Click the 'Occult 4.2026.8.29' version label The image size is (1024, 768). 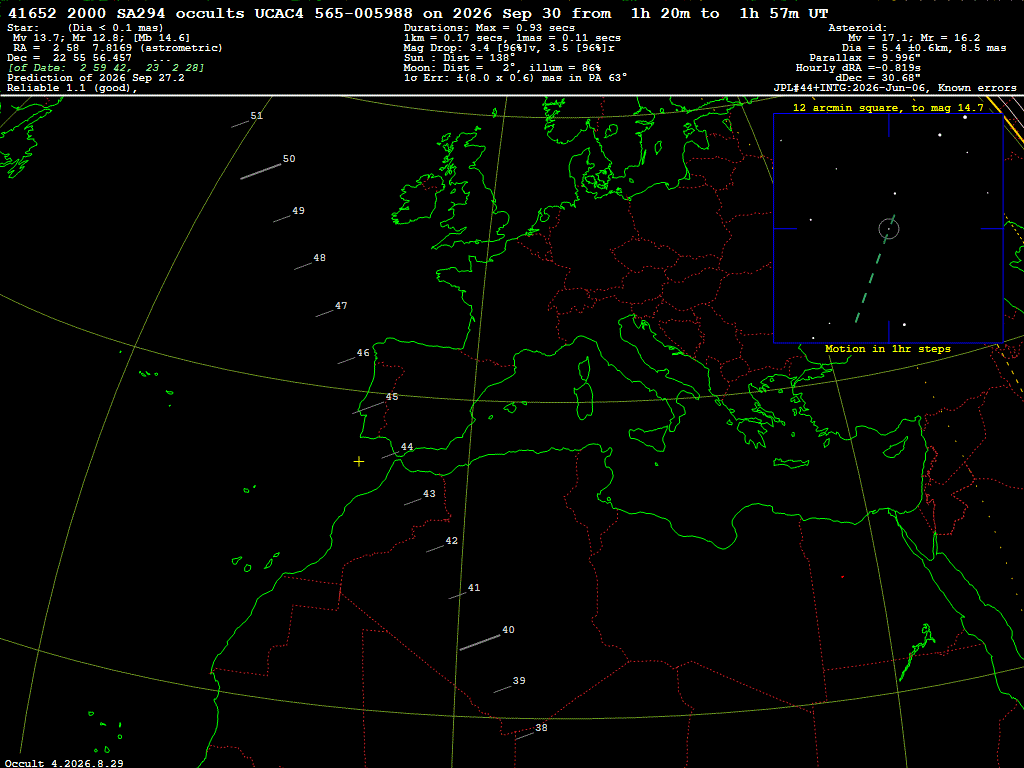pyautogui.click(x=64, y=763)
